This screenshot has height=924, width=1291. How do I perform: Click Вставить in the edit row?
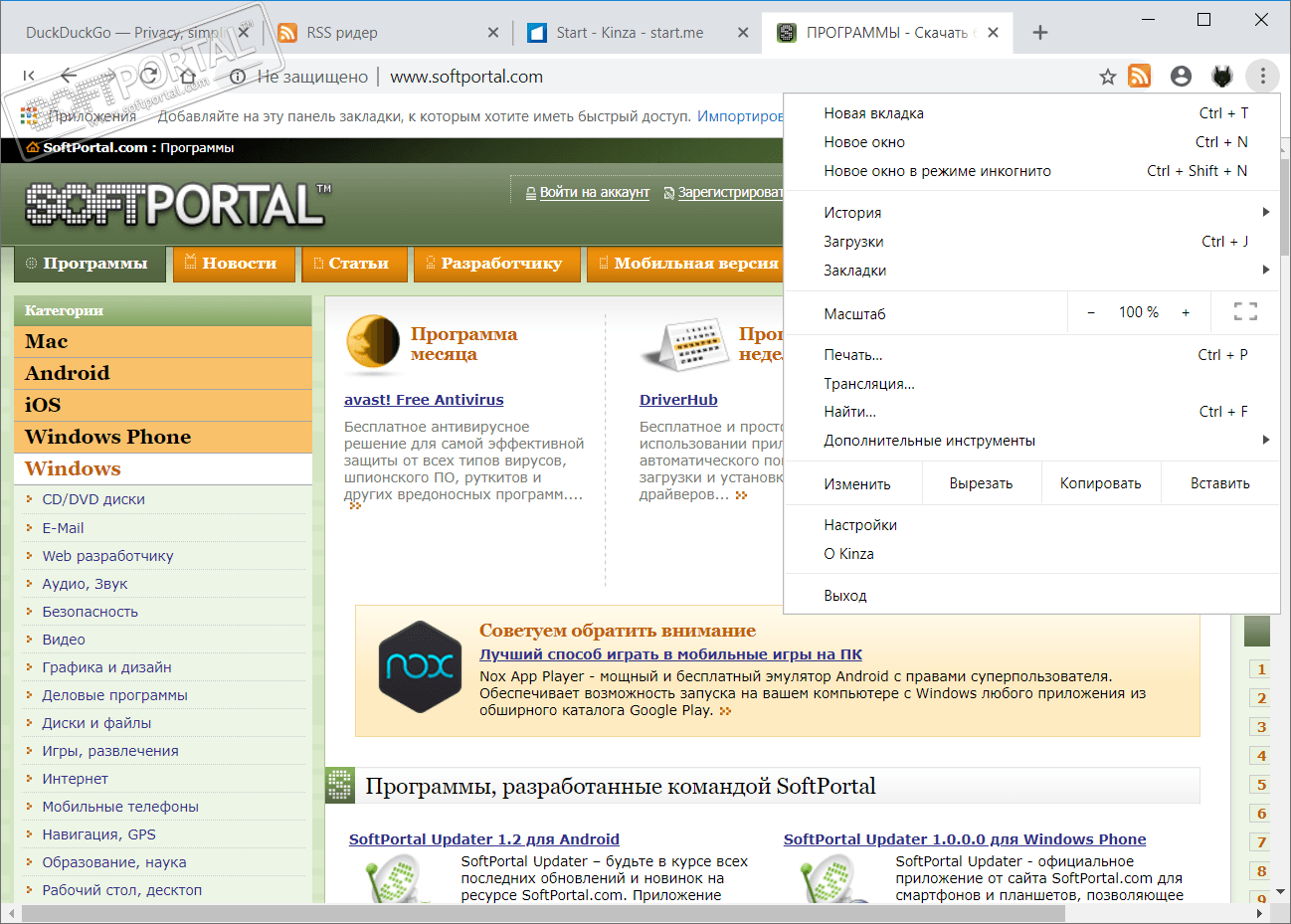coord(1220,483)
